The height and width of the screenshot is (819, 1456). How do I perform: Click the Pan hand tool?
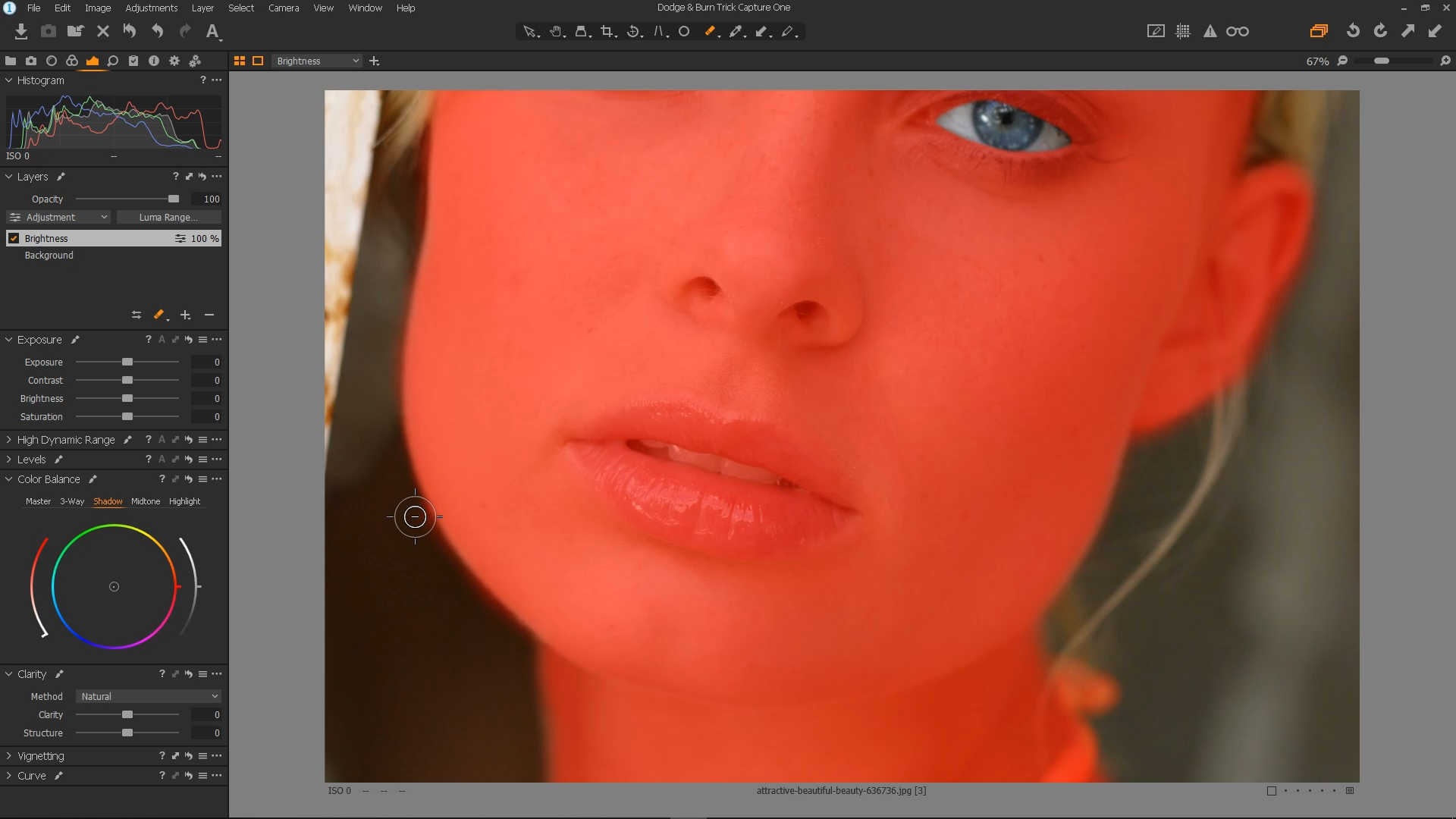click(x=556, y=31)
